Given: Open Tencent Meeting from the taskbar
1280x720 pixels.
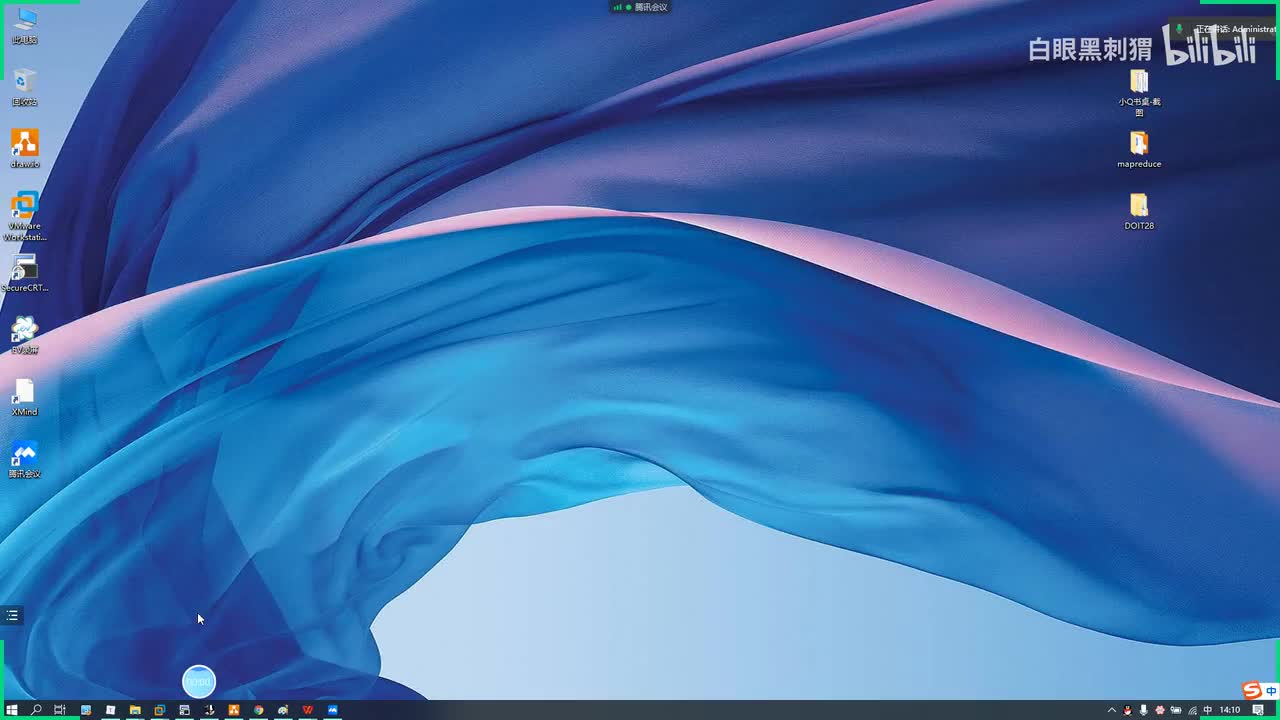Looking at the screenshot, I should [333, 710].
